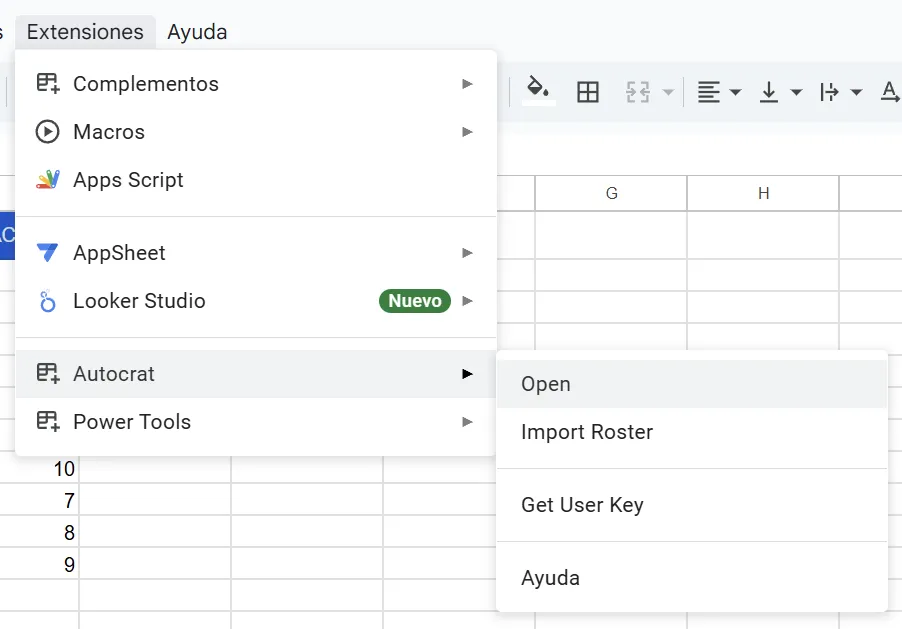Select Complementos menu entry
Viewport: 902px width, 629px height.
(x=256, y=84)
